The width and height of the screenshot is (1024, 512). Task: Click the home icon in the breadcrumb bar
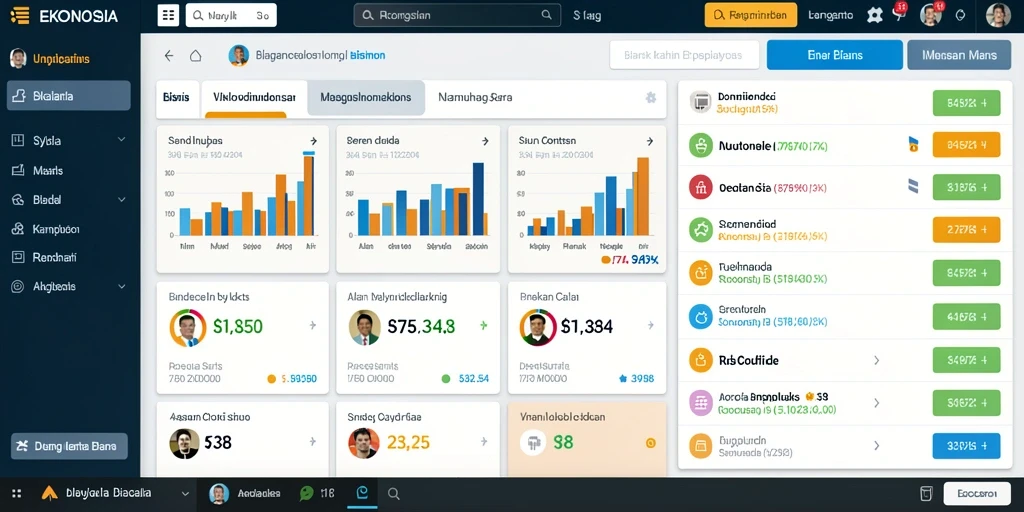(x=195, y=56)
